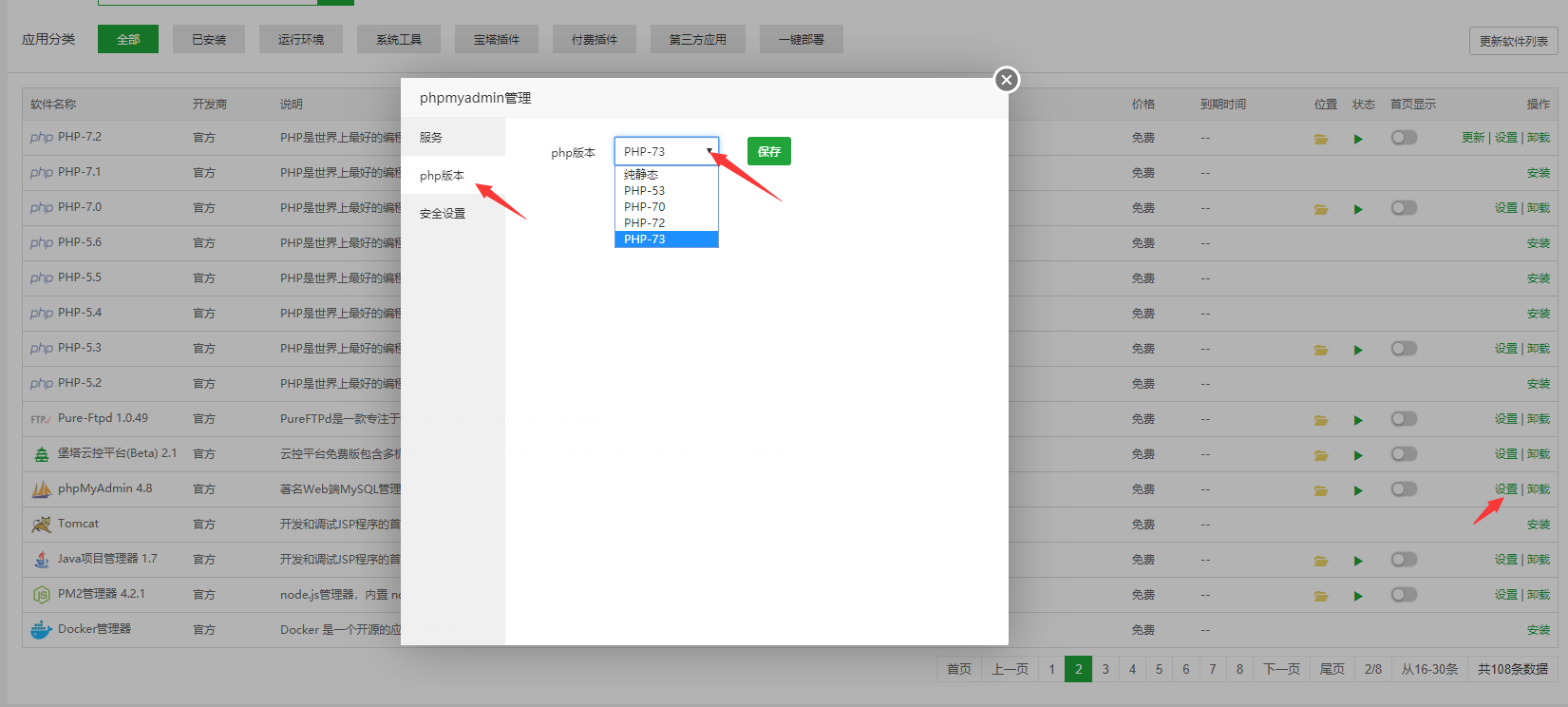1568x707 pixels.
Task: Click 卸载 link for Pure-Ftpd
Action: click(x=1539, y=419)
